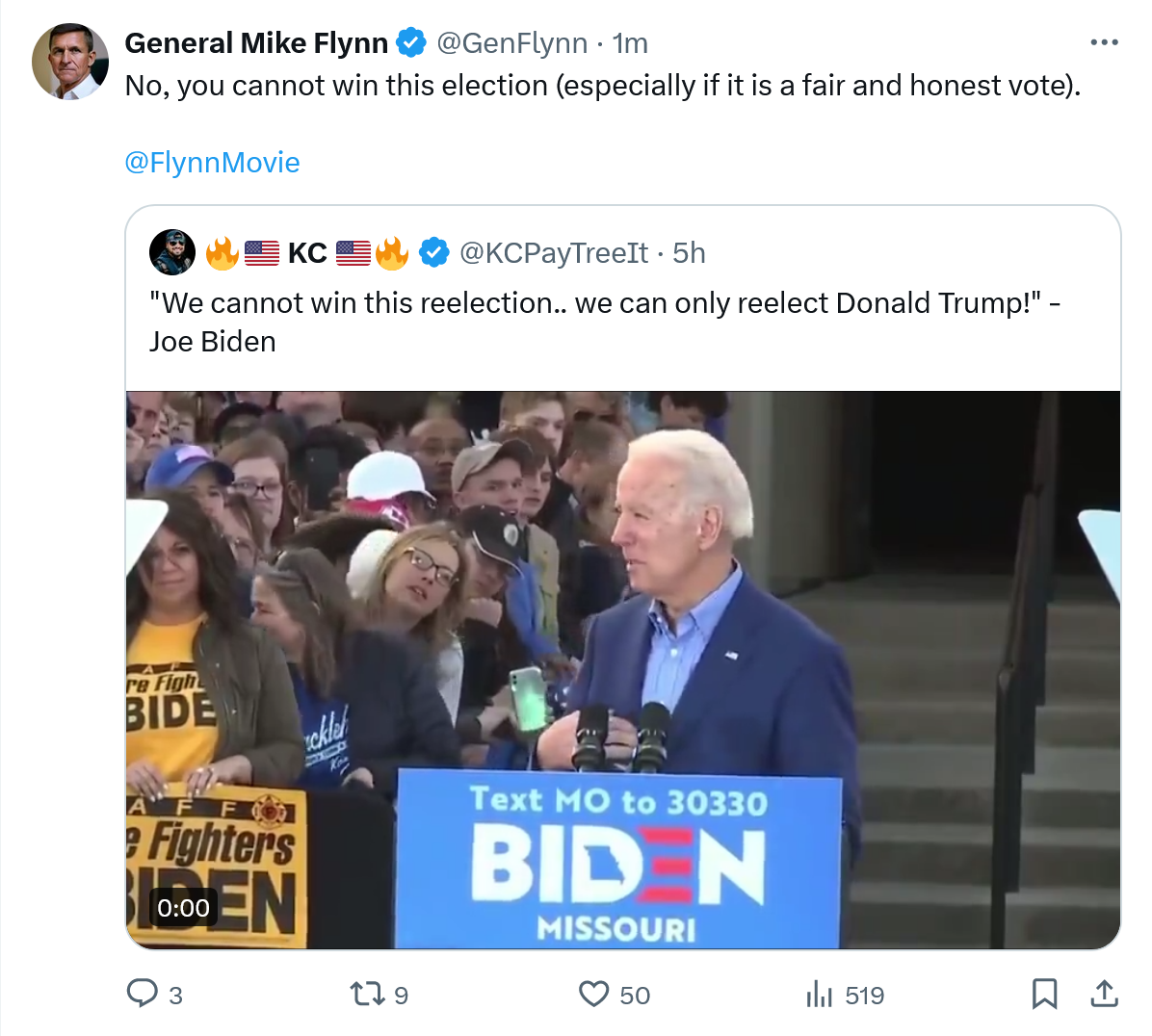
Task: Click the blue verified badge beside Flynn
Action: point(411,43)
